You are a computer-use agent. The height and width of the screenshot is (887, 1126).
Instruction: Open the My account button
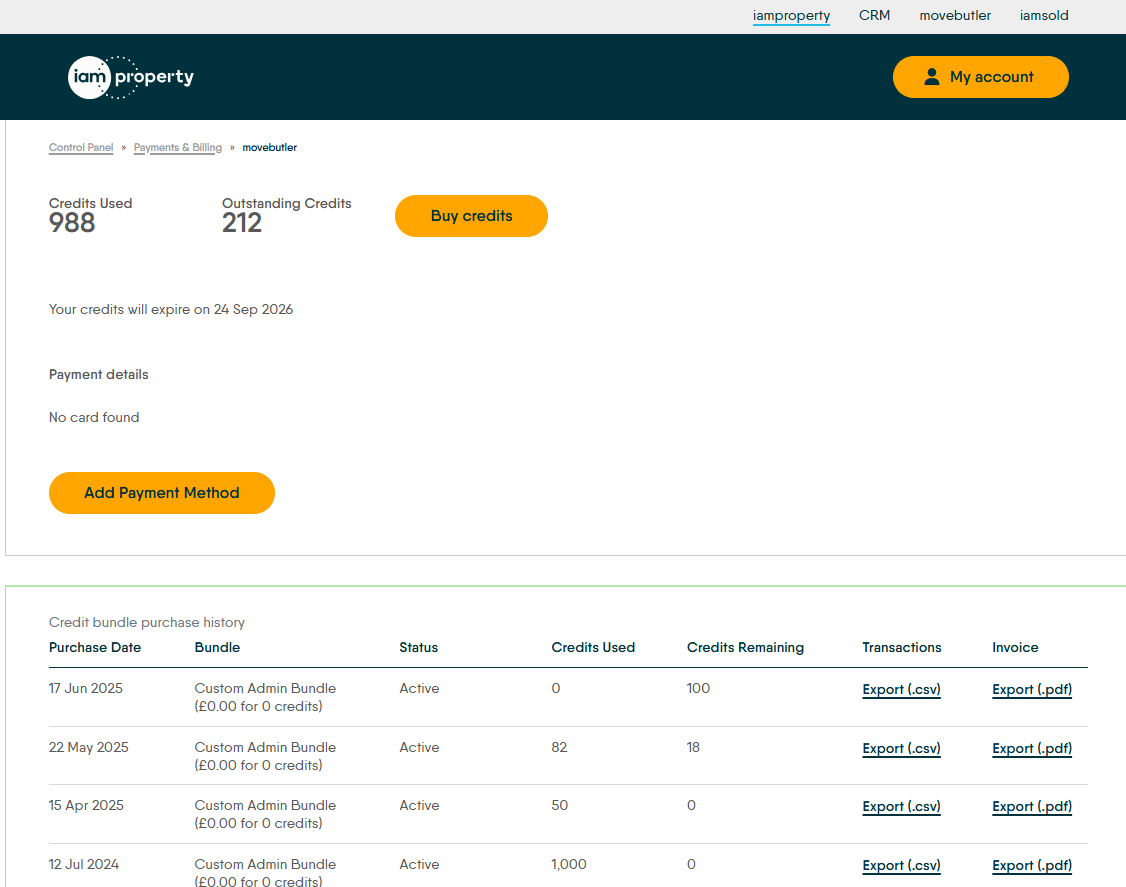[980, 77]
